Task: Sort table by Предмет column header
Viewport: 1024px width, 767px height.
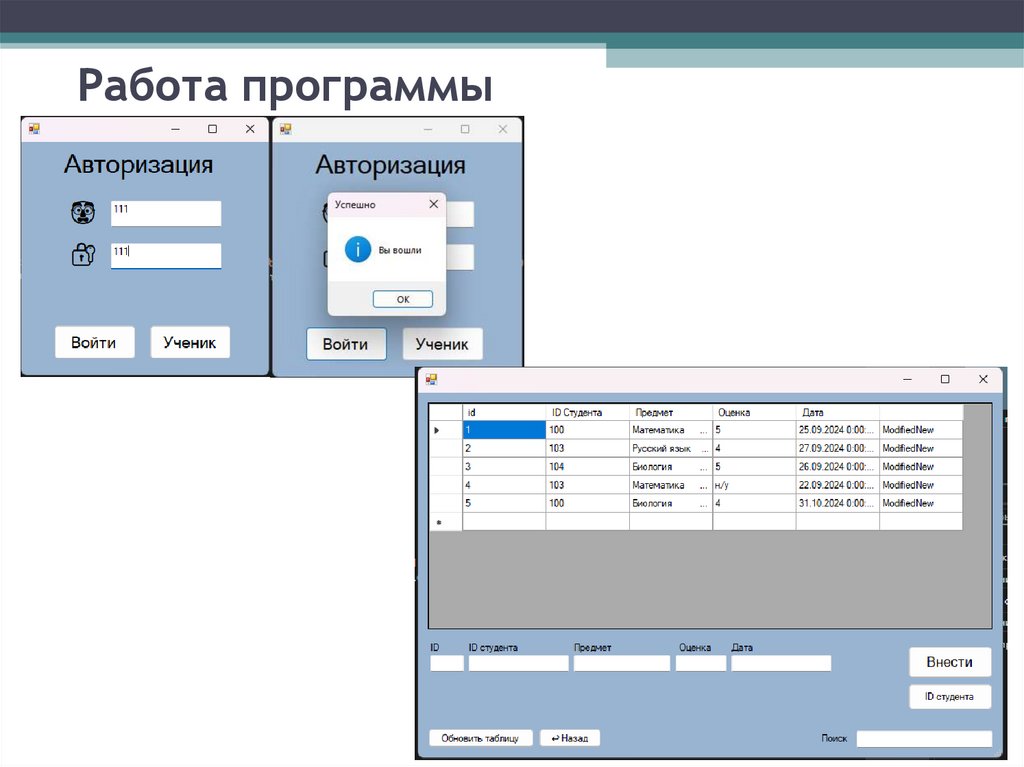Action: pos(671,412)
